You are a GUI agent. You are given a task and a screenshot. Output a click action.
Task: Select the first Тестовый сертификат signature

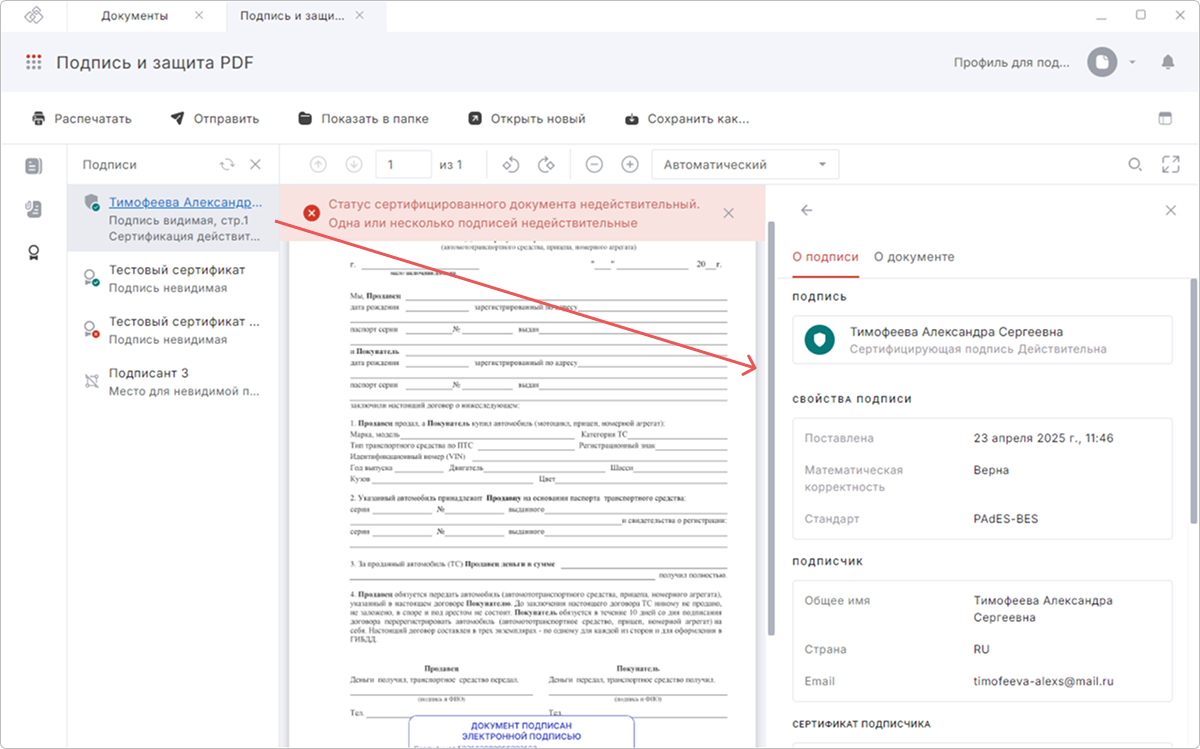172,278
